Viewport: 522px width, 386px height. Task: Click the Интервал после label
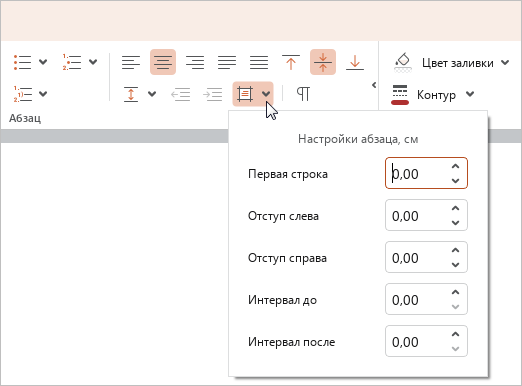[x=292, y=342]
